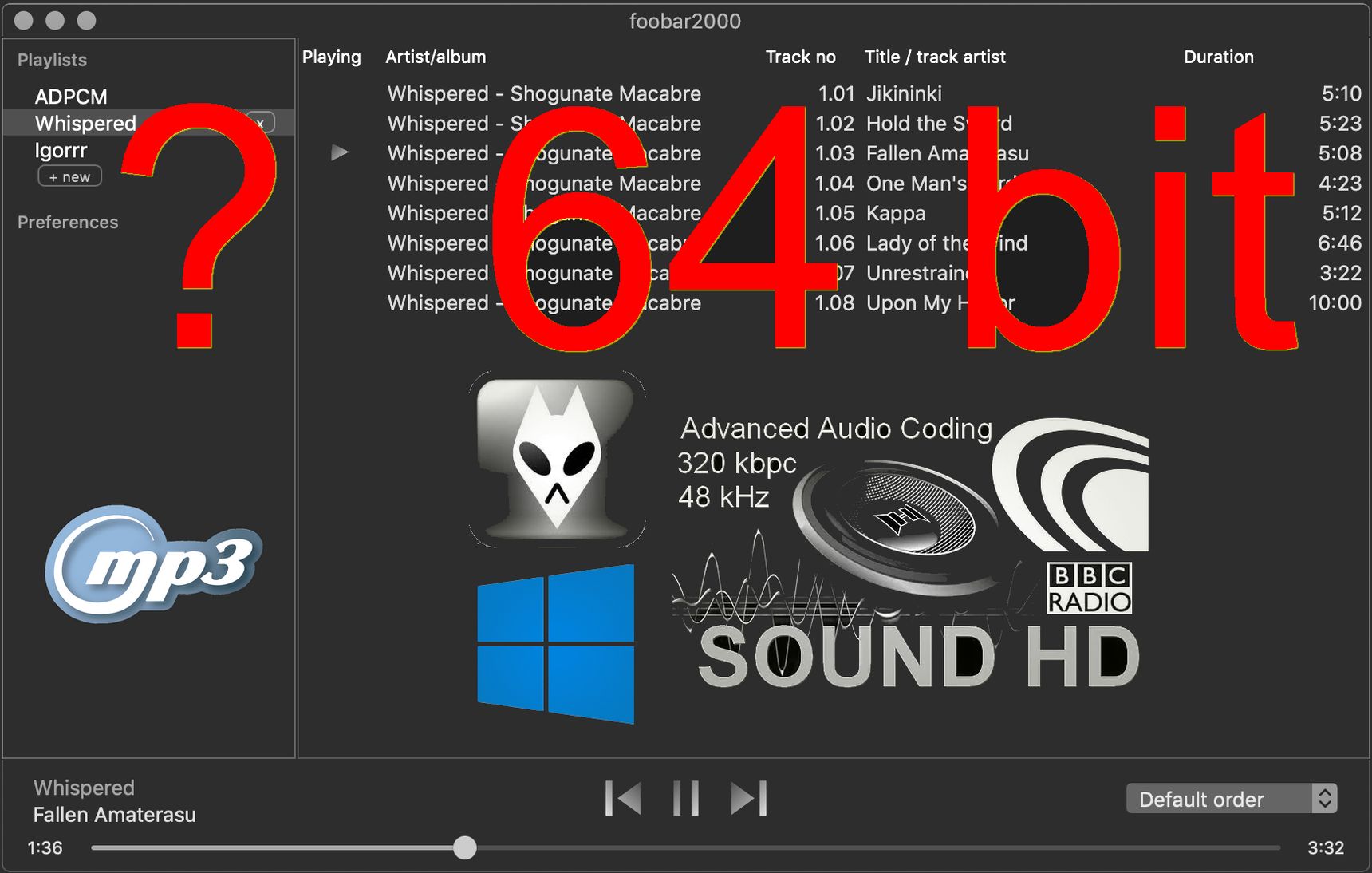Sort by the Track no column header

tap(800, 57)
